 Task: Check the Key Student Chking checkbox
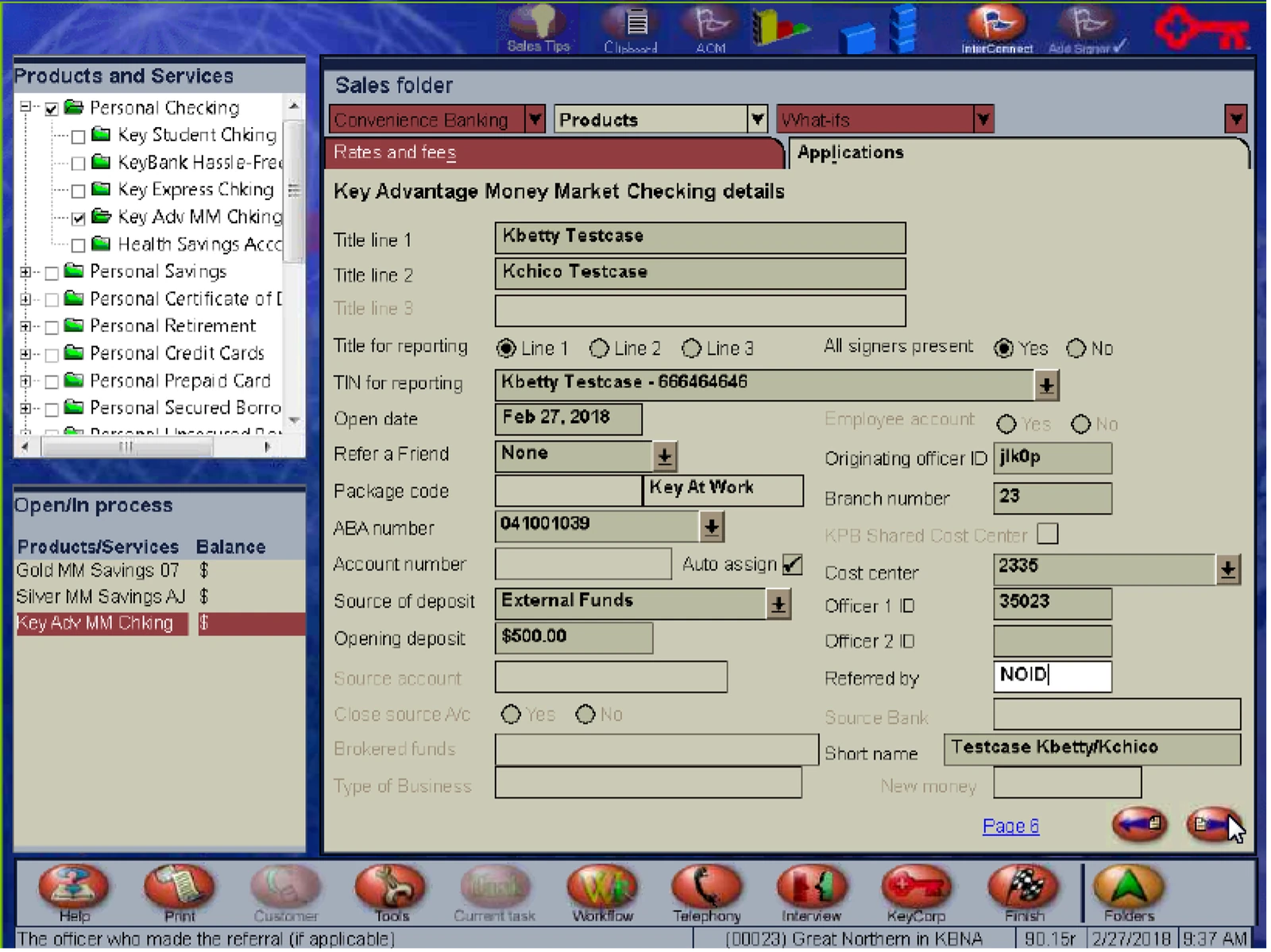point(78,137)
